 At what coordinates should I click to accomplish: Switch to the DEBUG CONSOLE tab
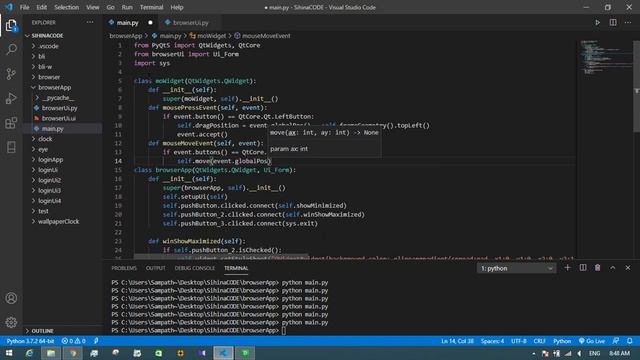[195, 268]
